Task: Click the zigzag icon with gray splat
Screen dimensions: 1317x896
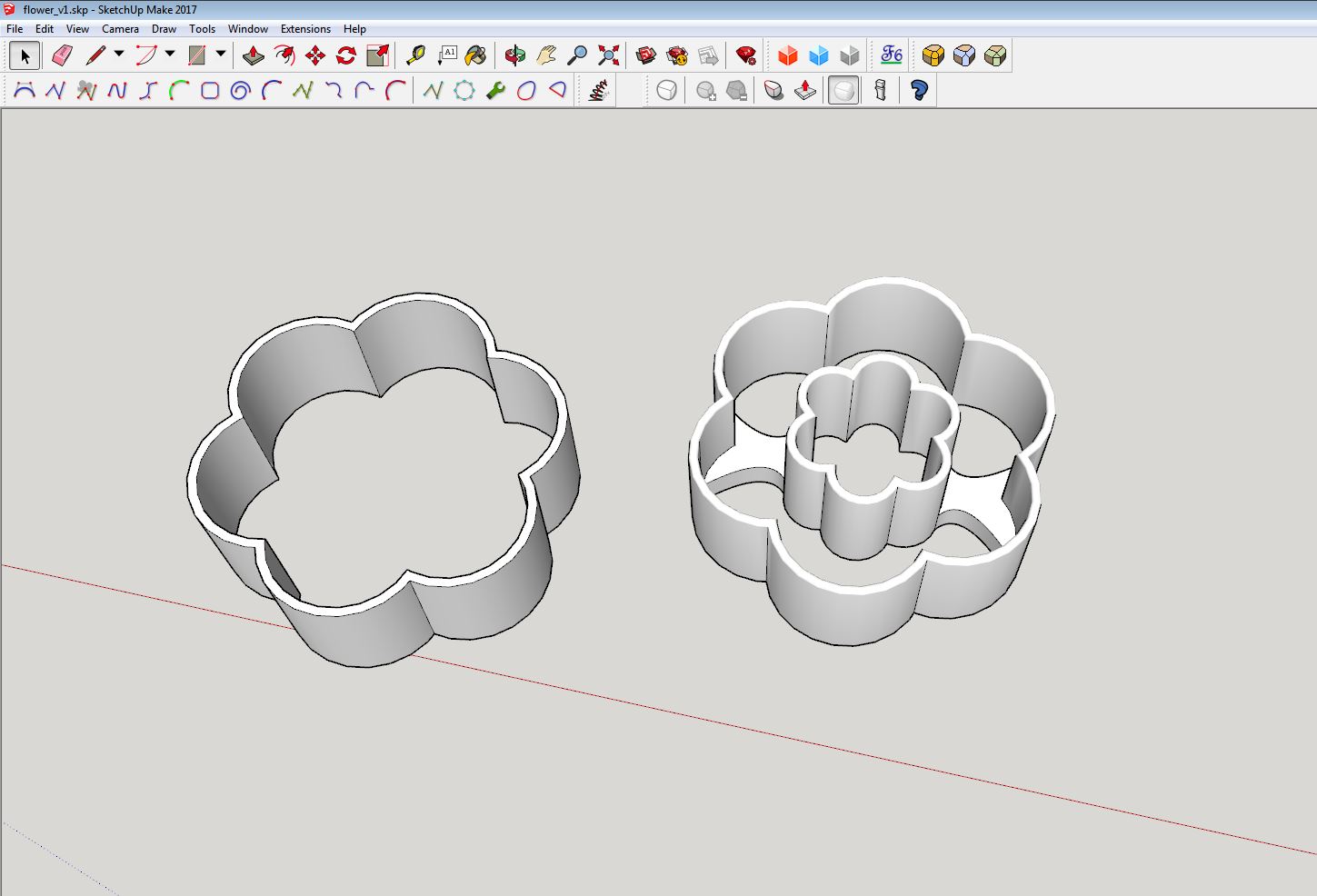Action: point(86,91)
